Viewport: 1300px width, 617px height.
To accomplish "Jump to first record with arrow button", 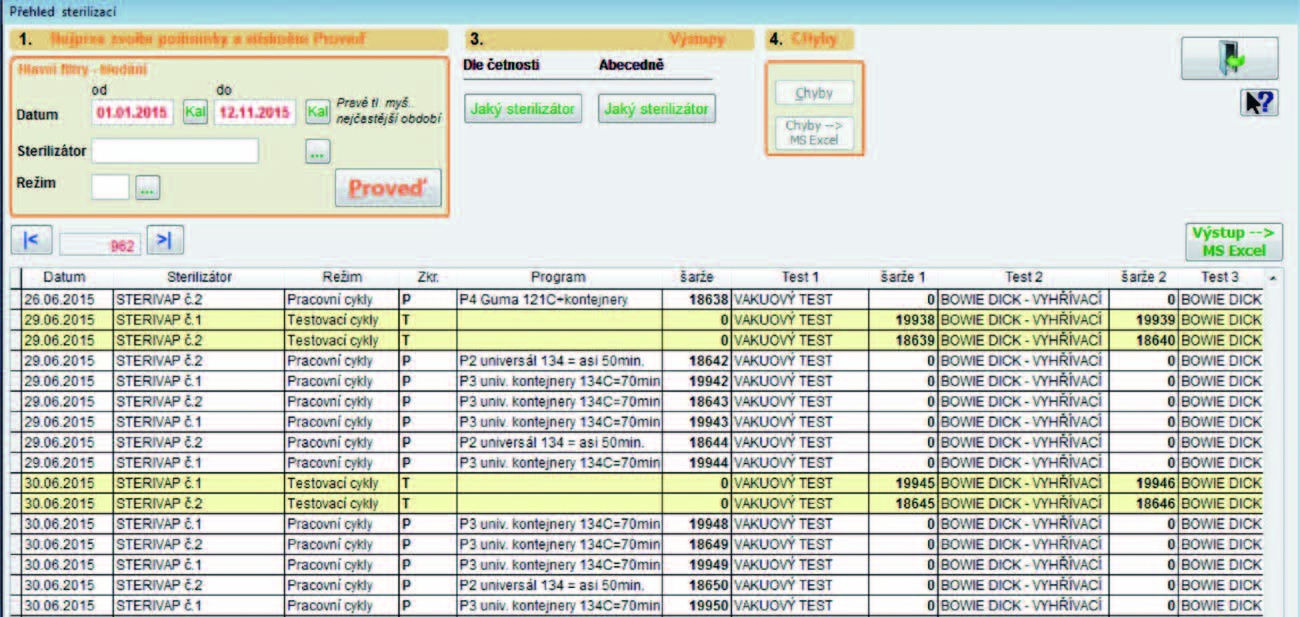I will point(30,241).
